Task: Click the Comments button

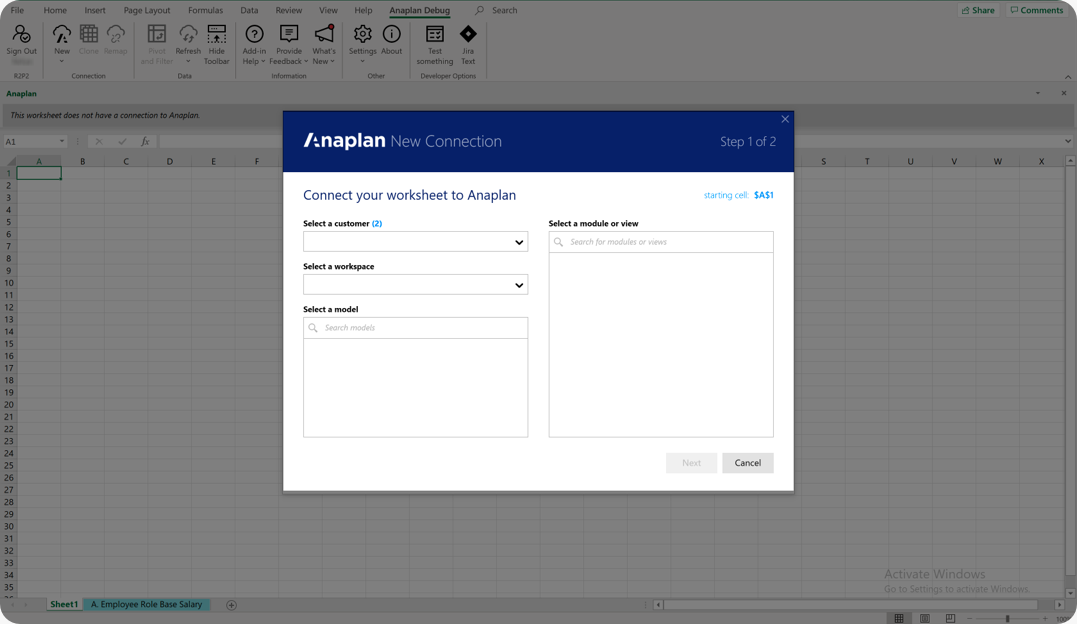Action: pos(1036,10)
